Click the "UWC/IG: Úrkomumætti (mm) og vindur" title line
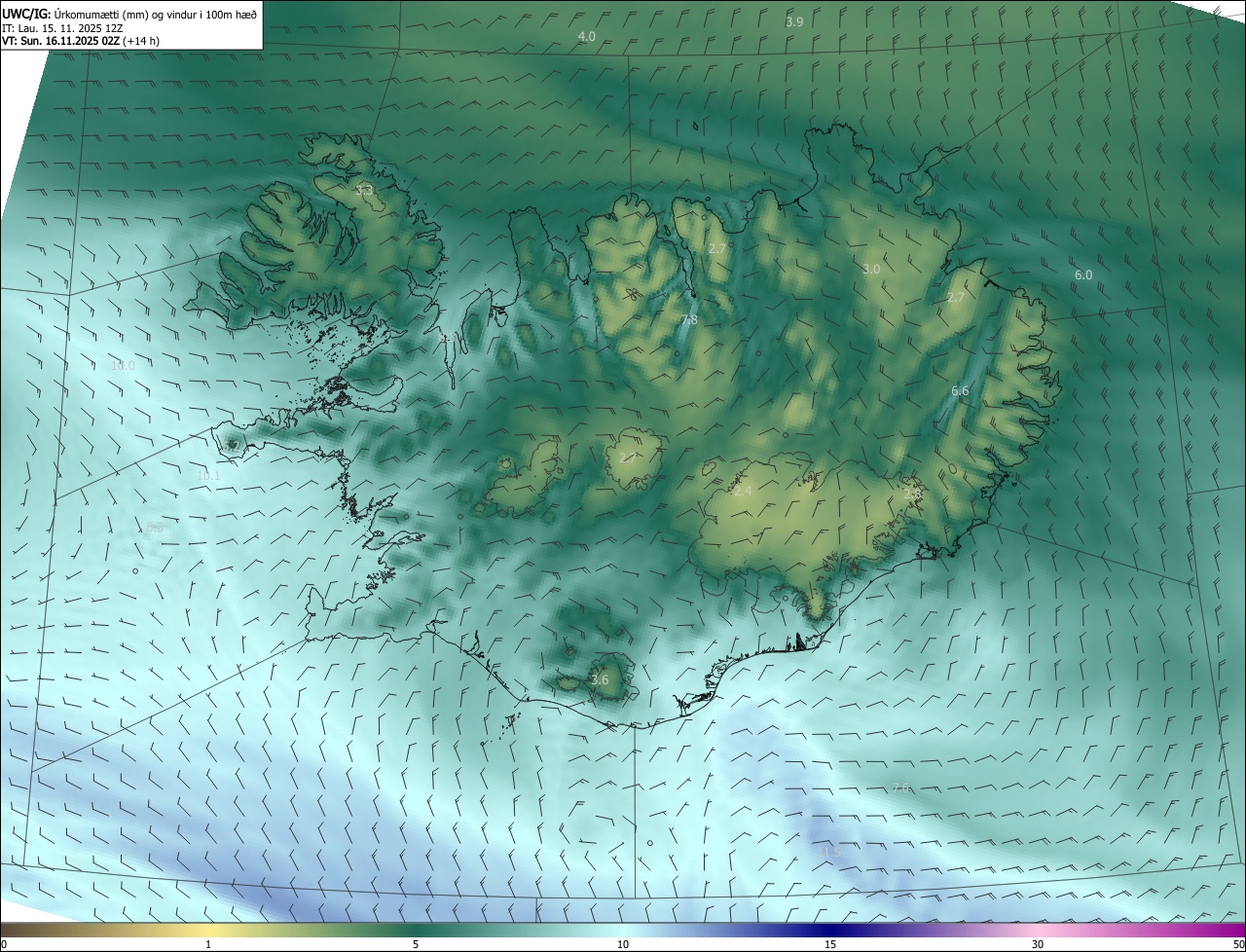 (129, 14)
